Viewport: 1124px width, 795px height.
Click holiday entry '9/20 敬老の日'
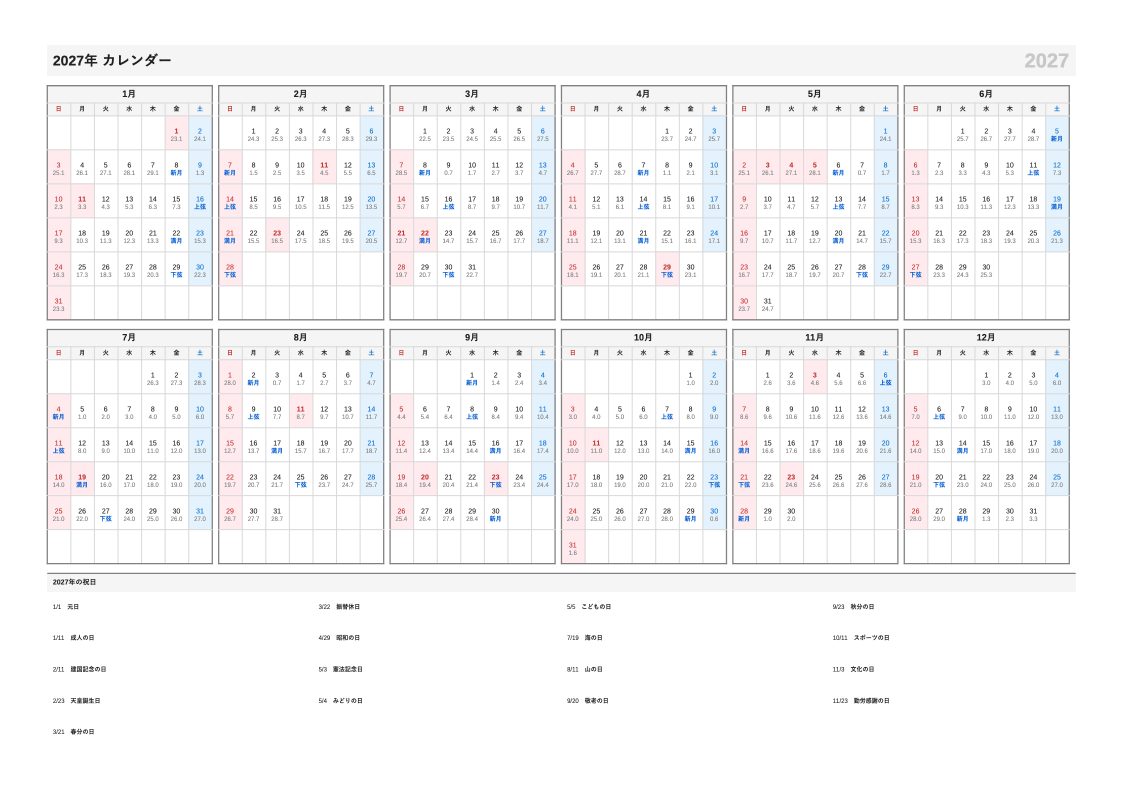tap(587, 700)
